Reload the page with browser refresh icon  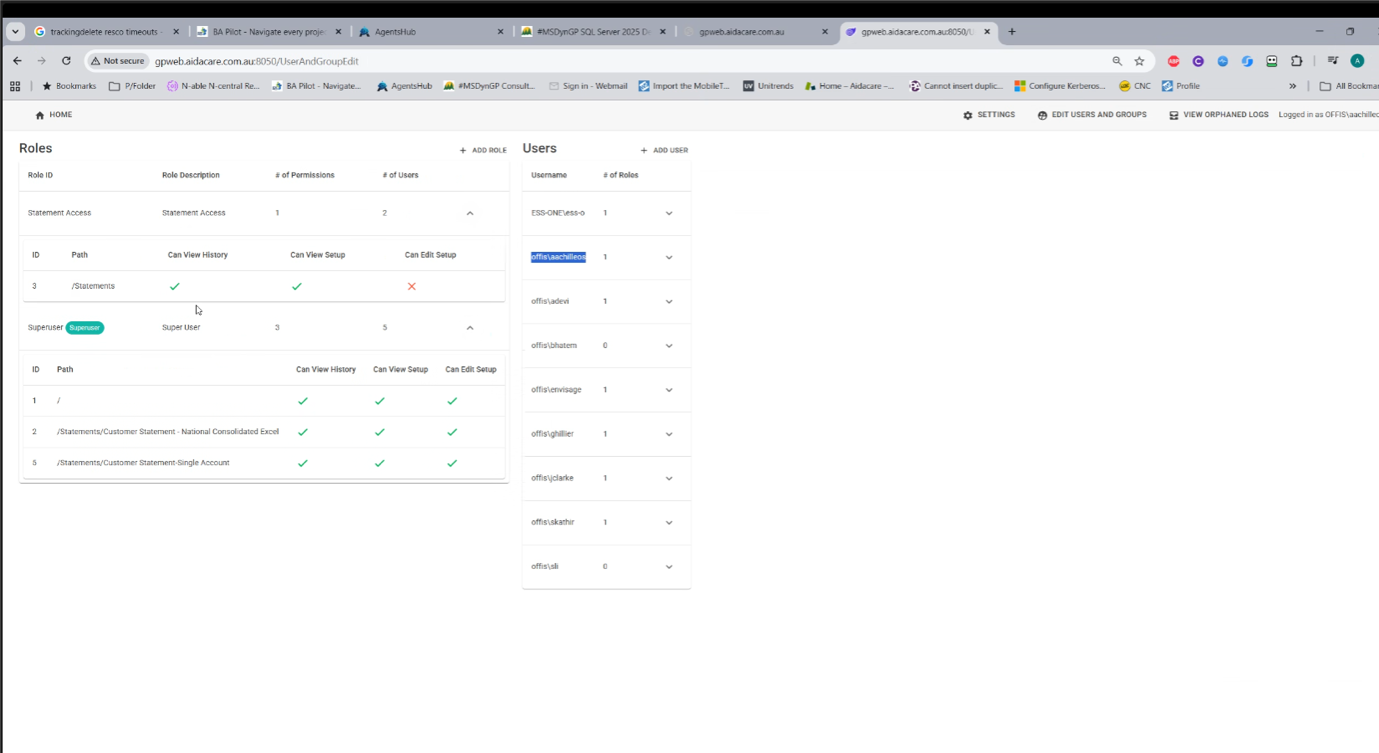[66, 61]
